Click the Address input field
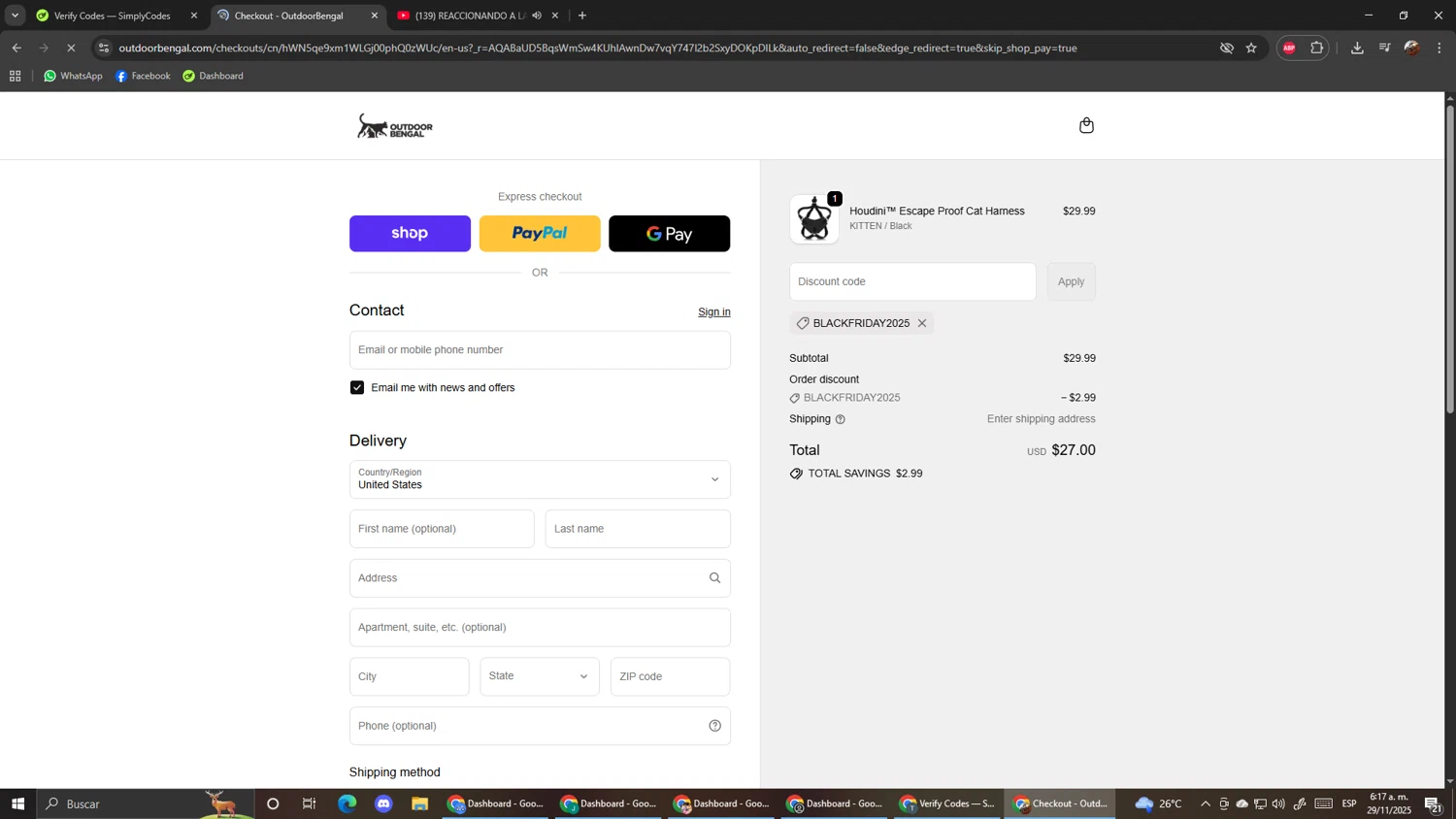Screen dimensions: 1456x819 click(x=540, y=578)
